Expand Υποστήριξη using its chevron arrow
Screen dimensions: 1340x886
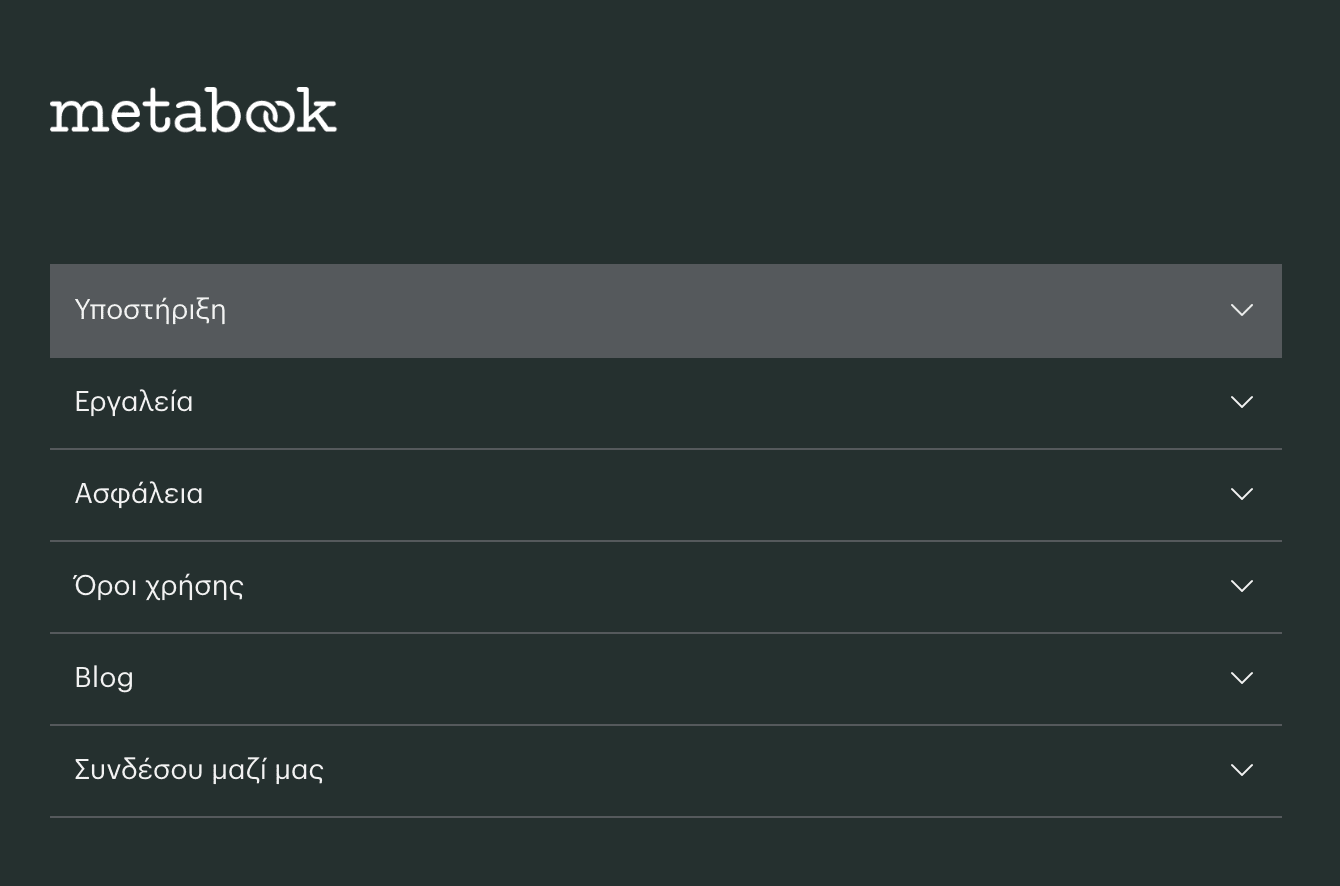(1241, 310)
